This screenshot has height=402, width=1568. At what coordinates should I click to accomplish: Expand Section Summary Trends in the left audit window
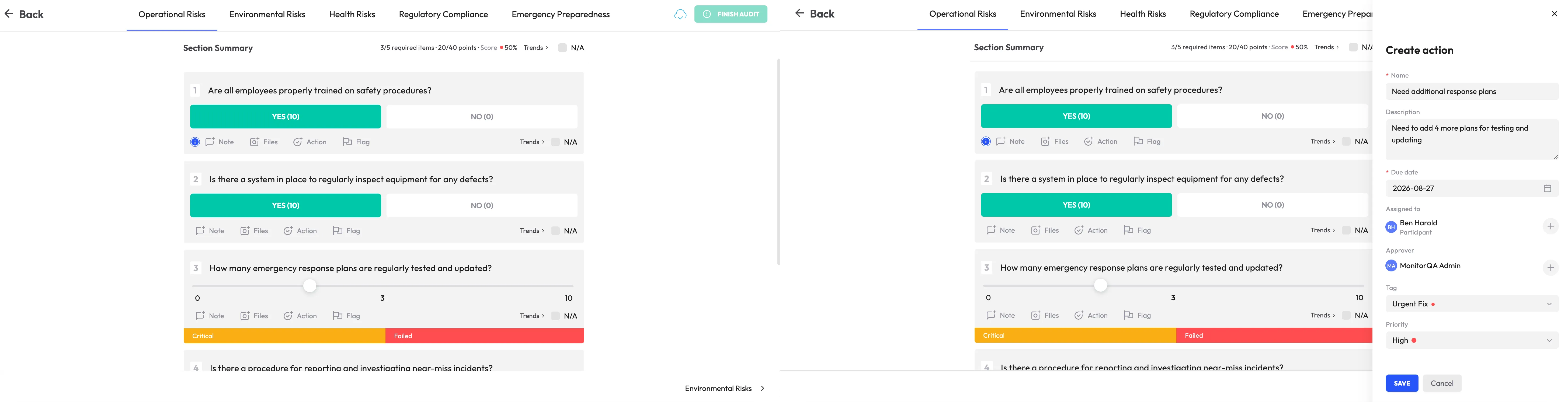(x=536, y=47)
